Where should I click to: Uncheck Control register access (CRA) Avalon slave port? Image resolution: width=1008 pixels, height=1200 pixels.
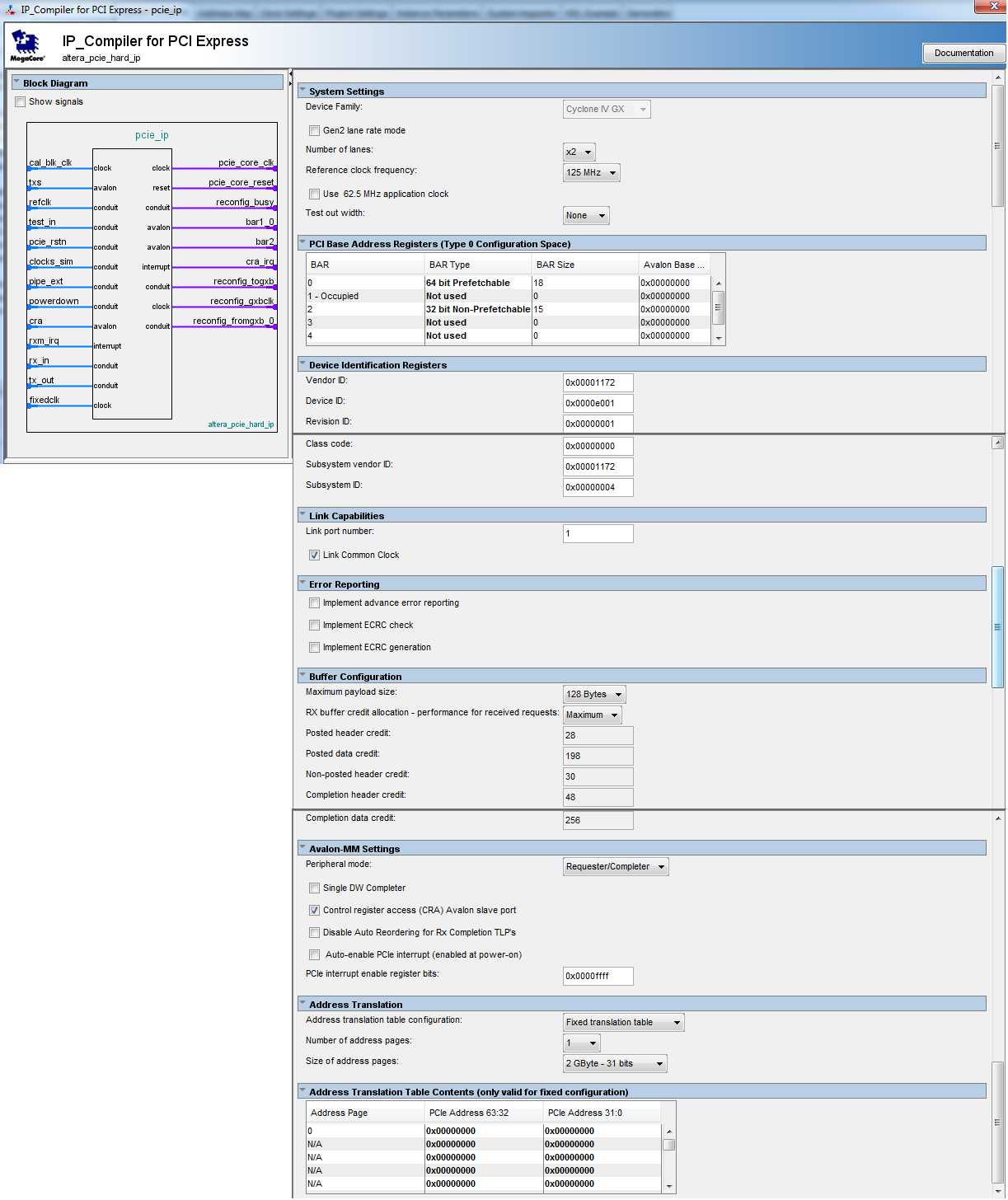(314, 910)
